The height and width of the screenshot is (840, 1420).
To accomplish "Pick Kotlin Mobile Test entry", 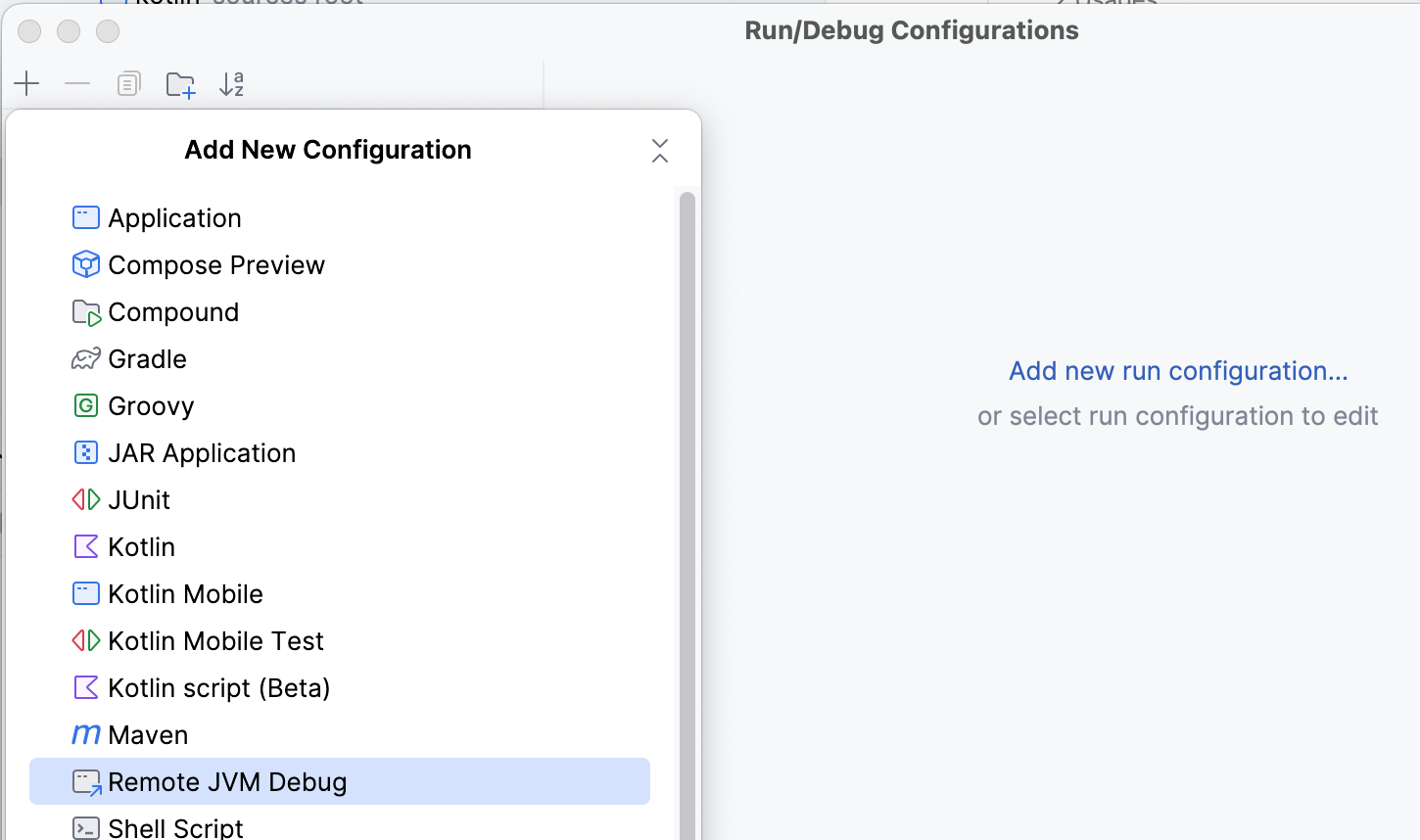I will point(340,640).
